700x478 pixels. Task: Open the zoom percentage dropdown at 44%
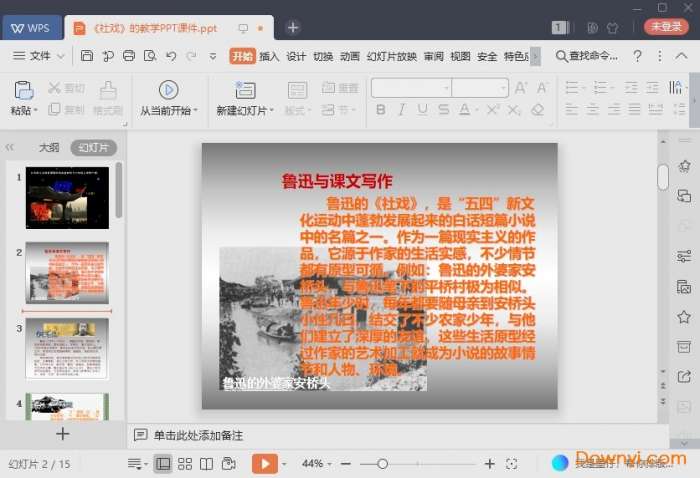pos(330,464)
